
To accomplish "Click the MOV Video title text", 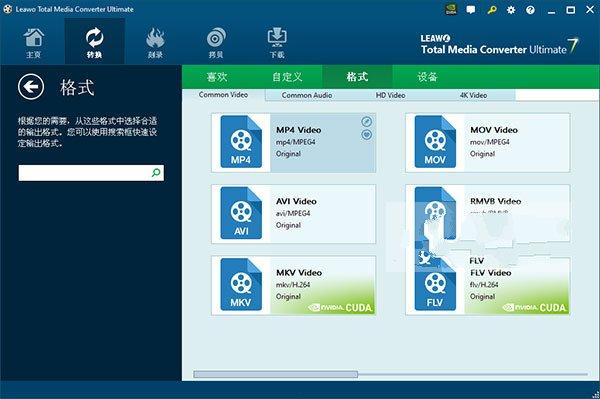I will (x=494, y=130).
